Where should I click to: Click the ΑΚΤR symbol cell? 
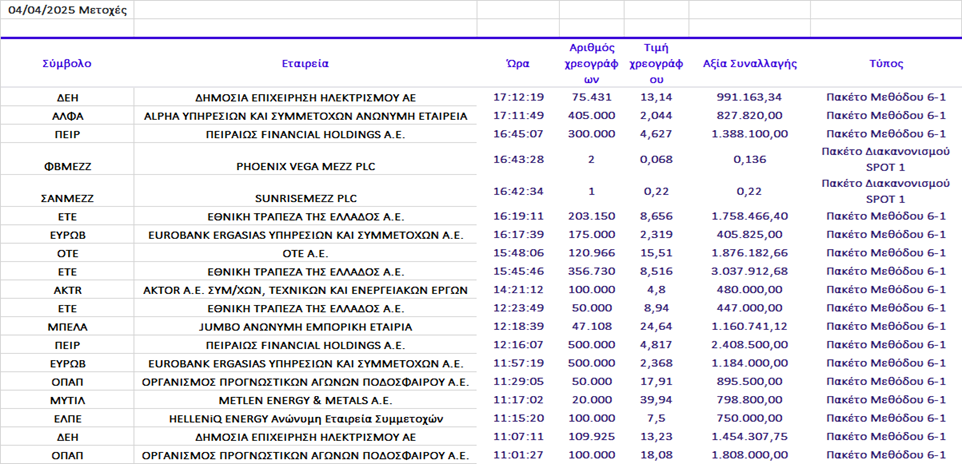67,290
